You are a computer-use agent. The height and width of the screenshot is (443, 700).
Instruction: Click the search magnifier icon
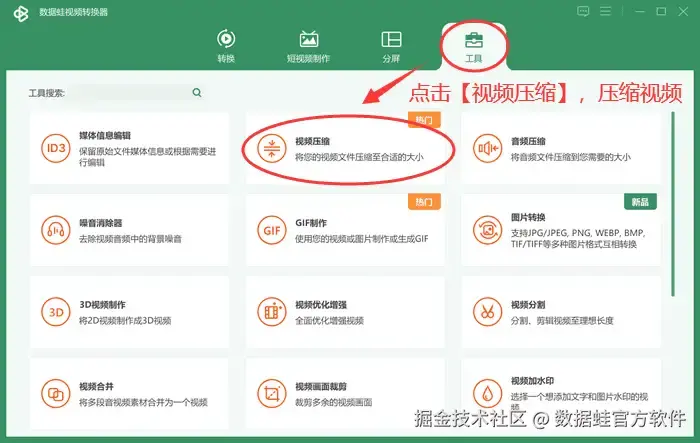pos(197,92)
